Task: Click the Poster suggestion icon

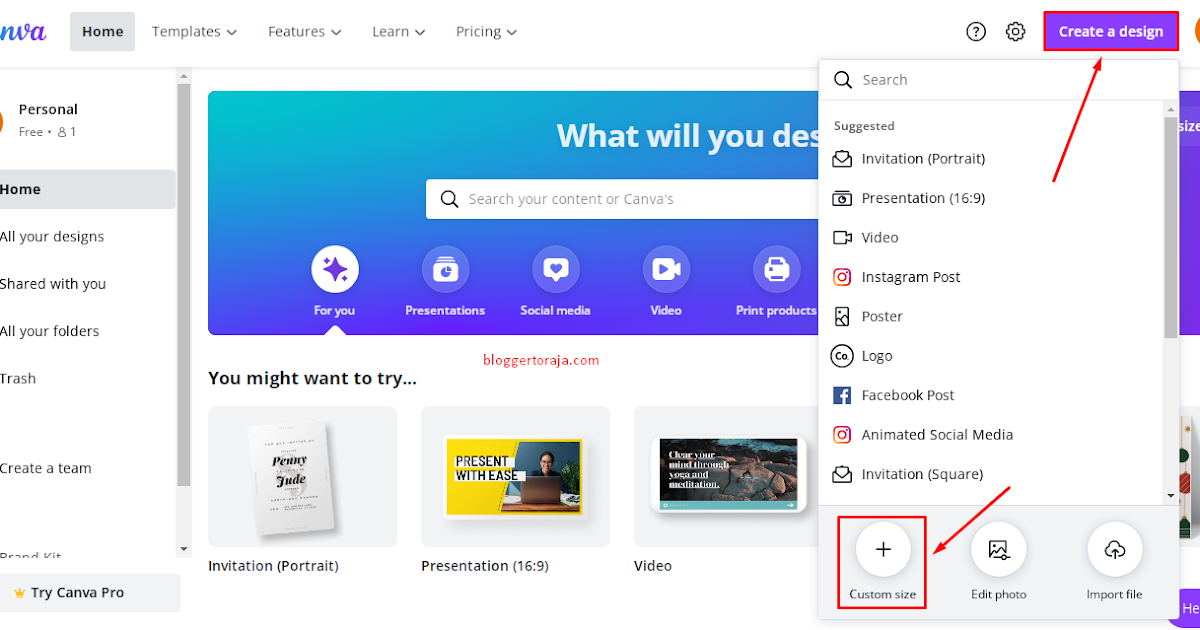Action: (x=843, y=316)
